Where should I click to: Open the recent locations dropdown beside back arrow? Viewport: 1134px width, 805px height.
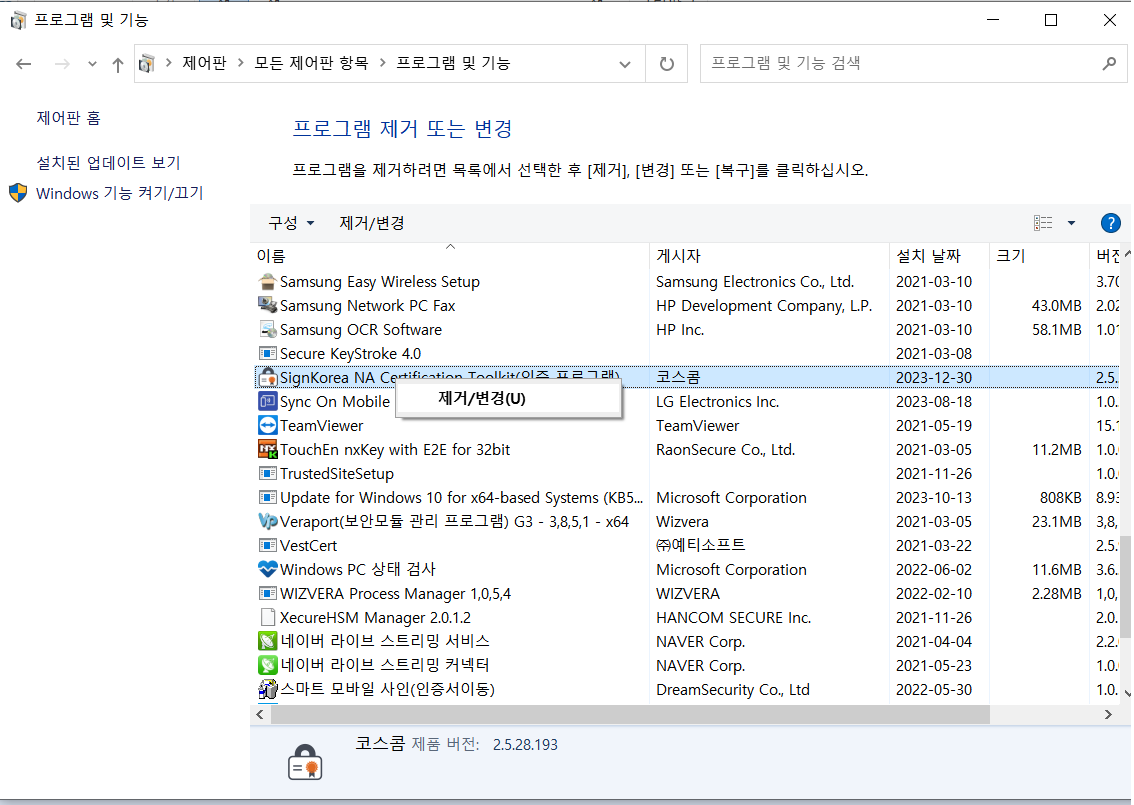tap(91, 63)
